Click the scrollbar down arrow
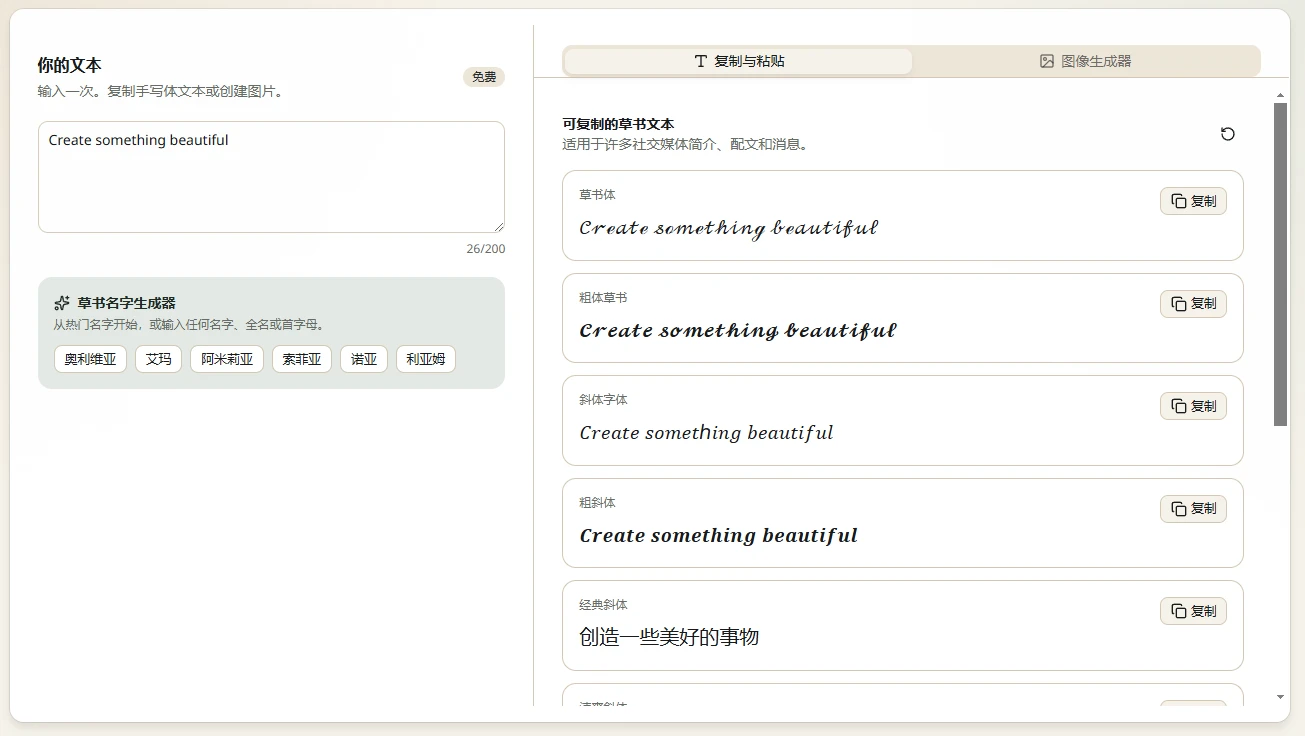This screenshot has width=1305, height=736. point(1281,697)
